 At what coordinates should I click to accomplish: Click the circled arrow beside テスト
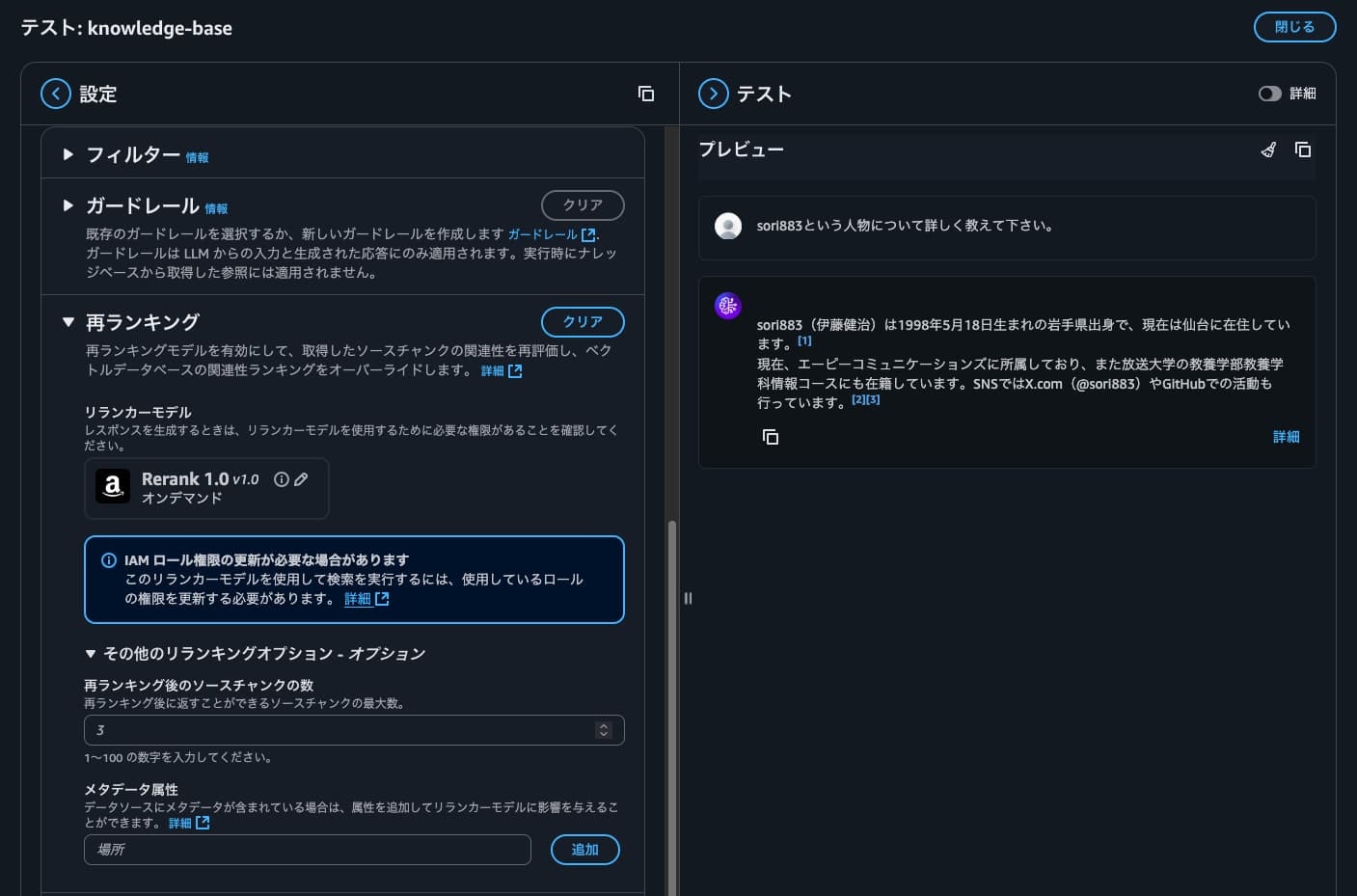[x=714, y=94]
